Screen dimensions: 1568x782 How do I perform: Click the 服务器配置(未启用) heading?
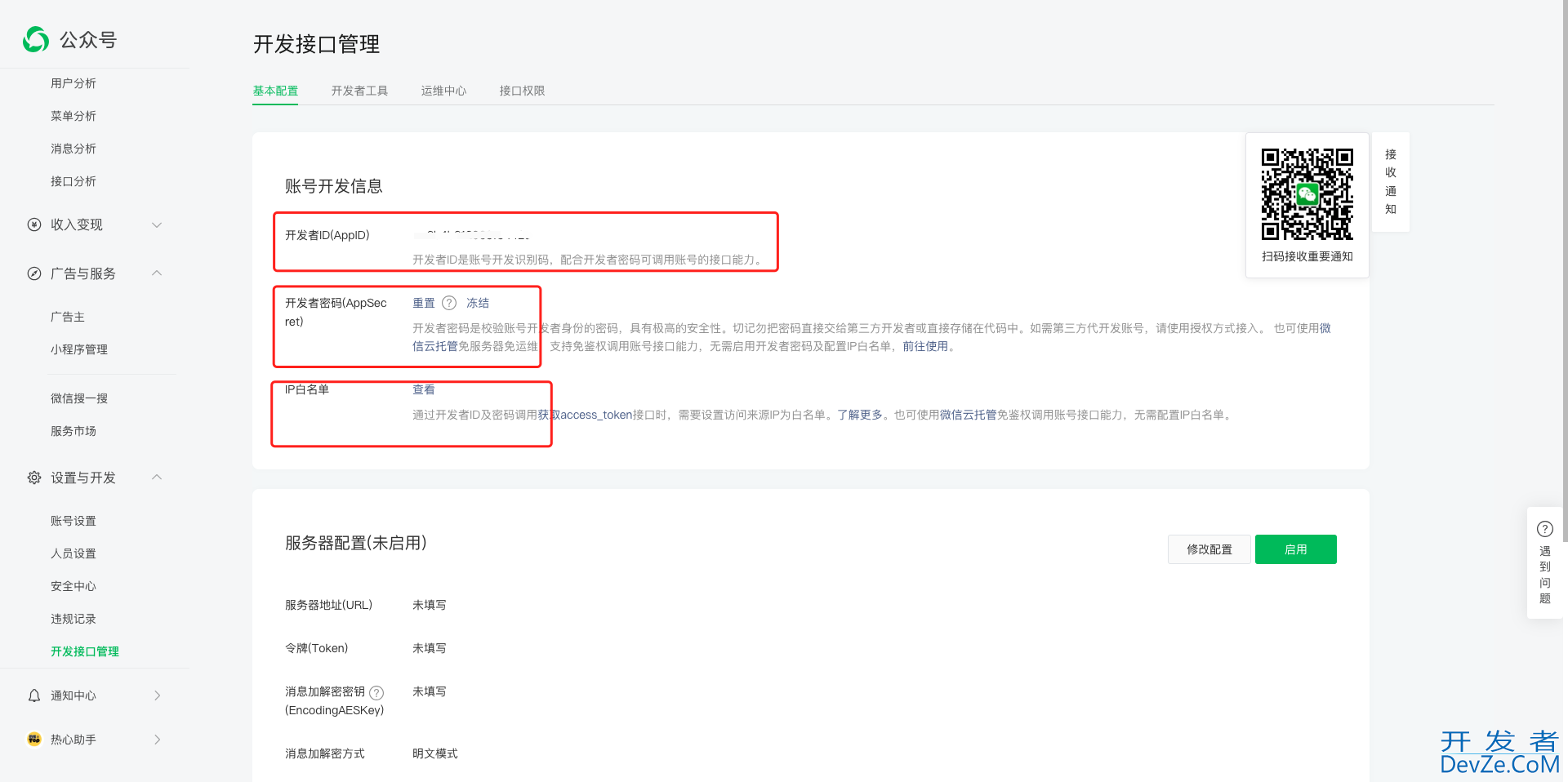(356, 543)
